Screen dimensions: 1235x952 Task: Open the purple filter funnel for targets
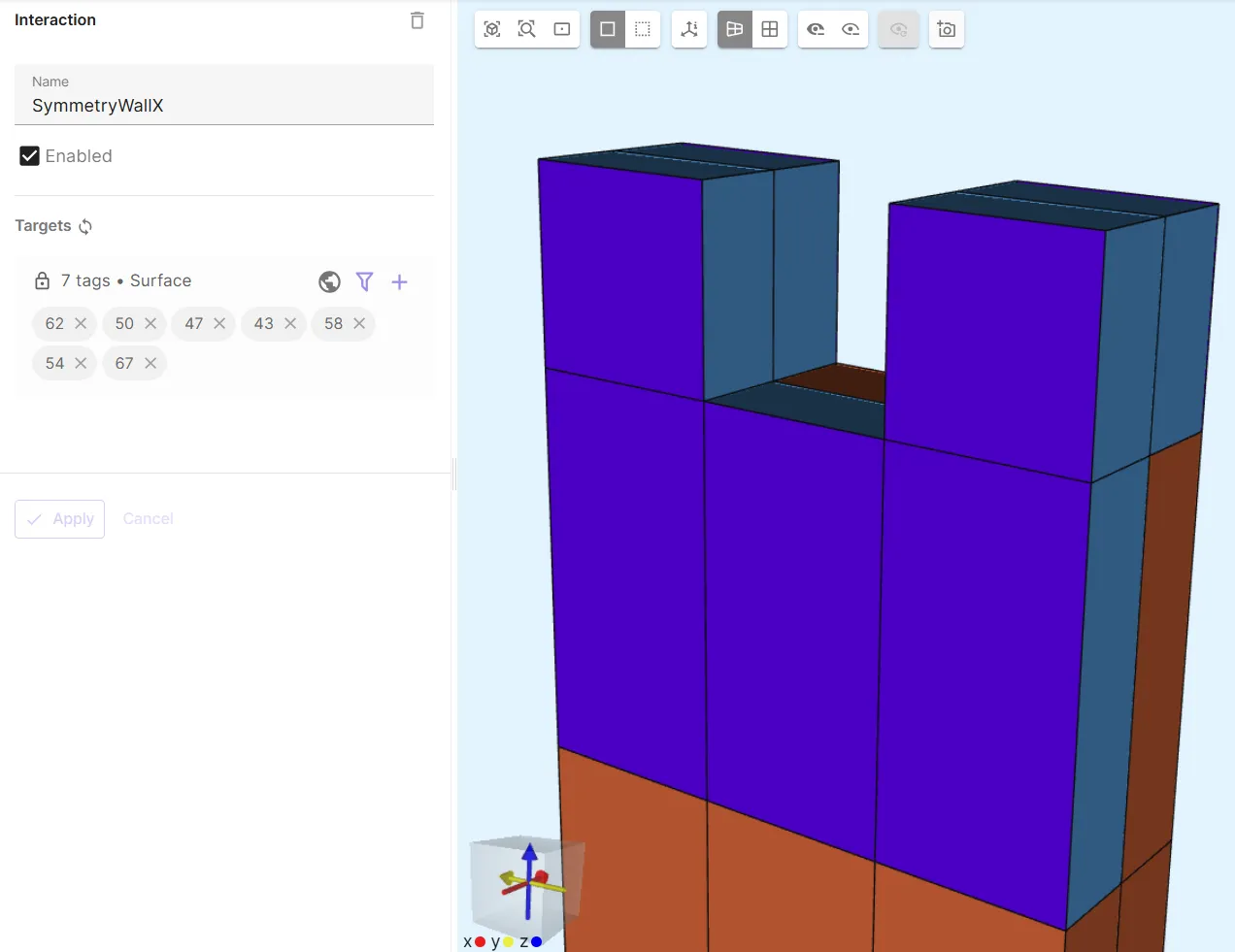click(x=364, y=281)
